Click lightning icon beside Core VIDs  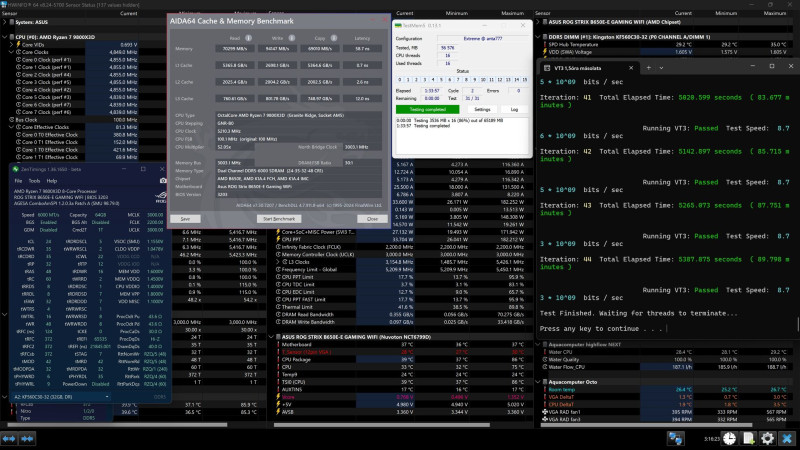click(x=18, y=44)
